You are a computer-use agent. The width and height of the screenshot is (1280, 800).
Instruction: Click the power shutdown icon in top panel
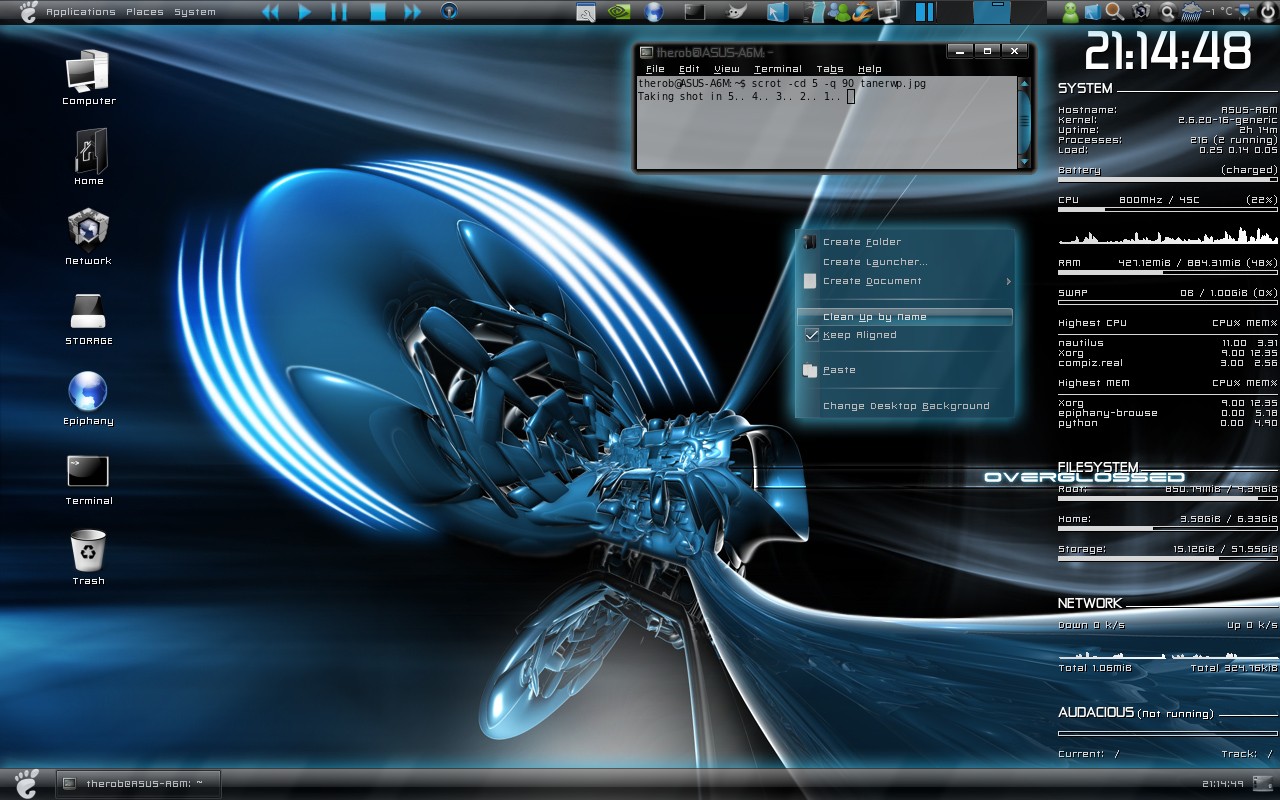click(x=1266, y=12)
